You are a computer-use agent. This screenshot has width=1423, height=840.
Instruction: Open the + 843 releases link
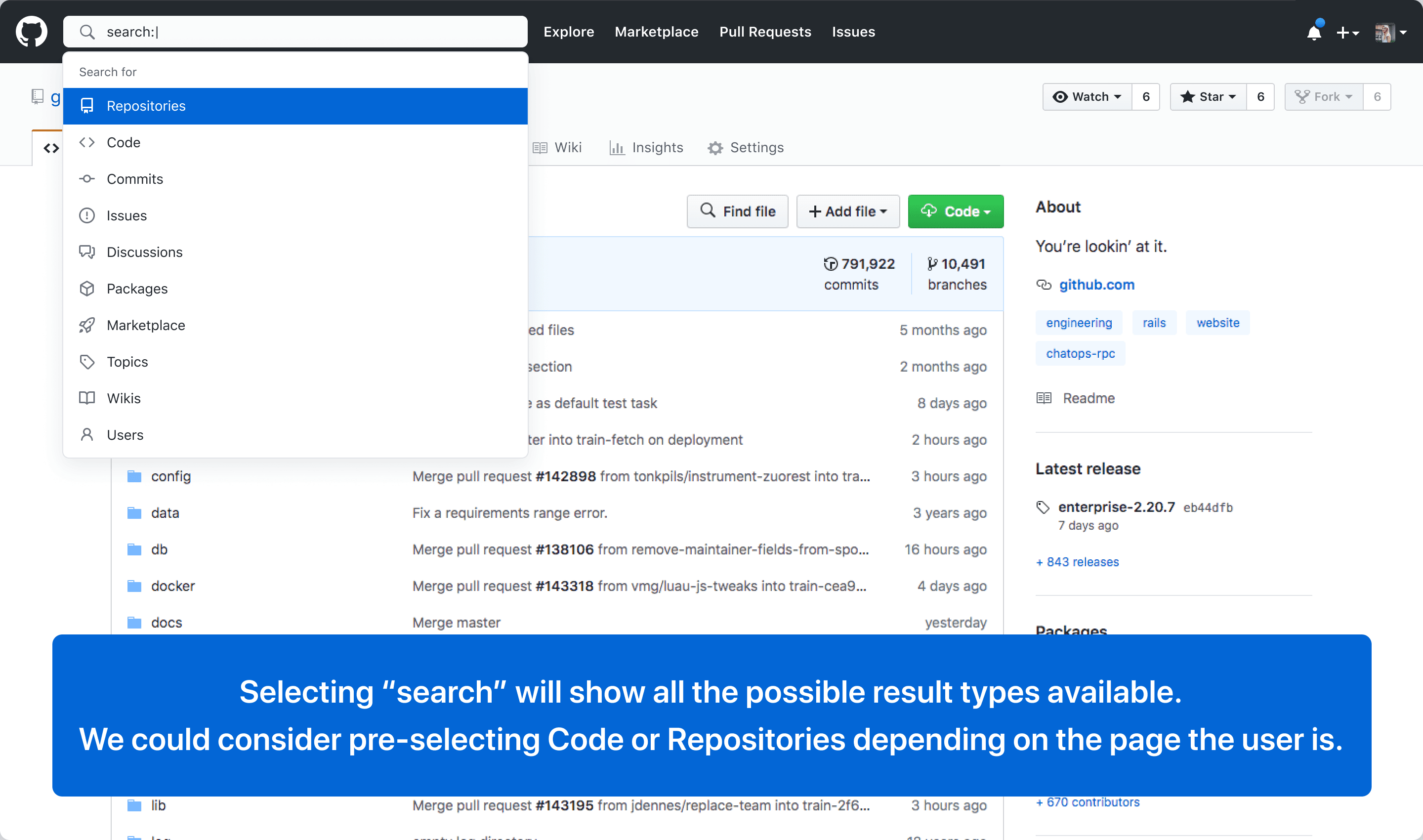coord(1077,562)
